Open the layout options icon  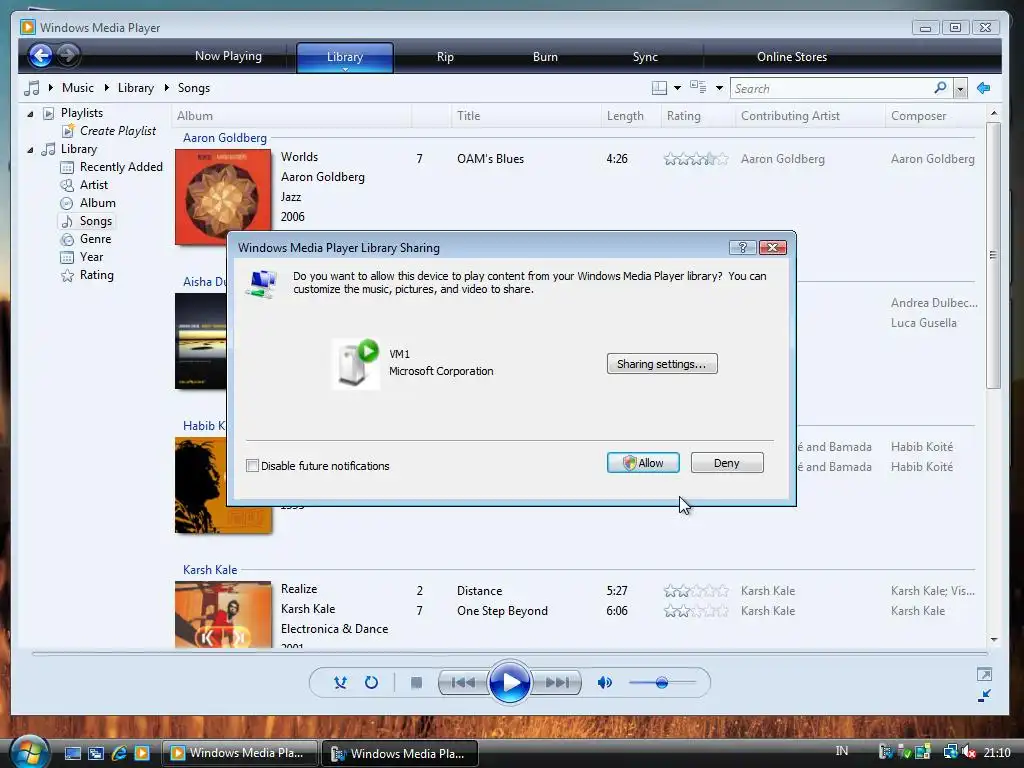tap(660, 88)
